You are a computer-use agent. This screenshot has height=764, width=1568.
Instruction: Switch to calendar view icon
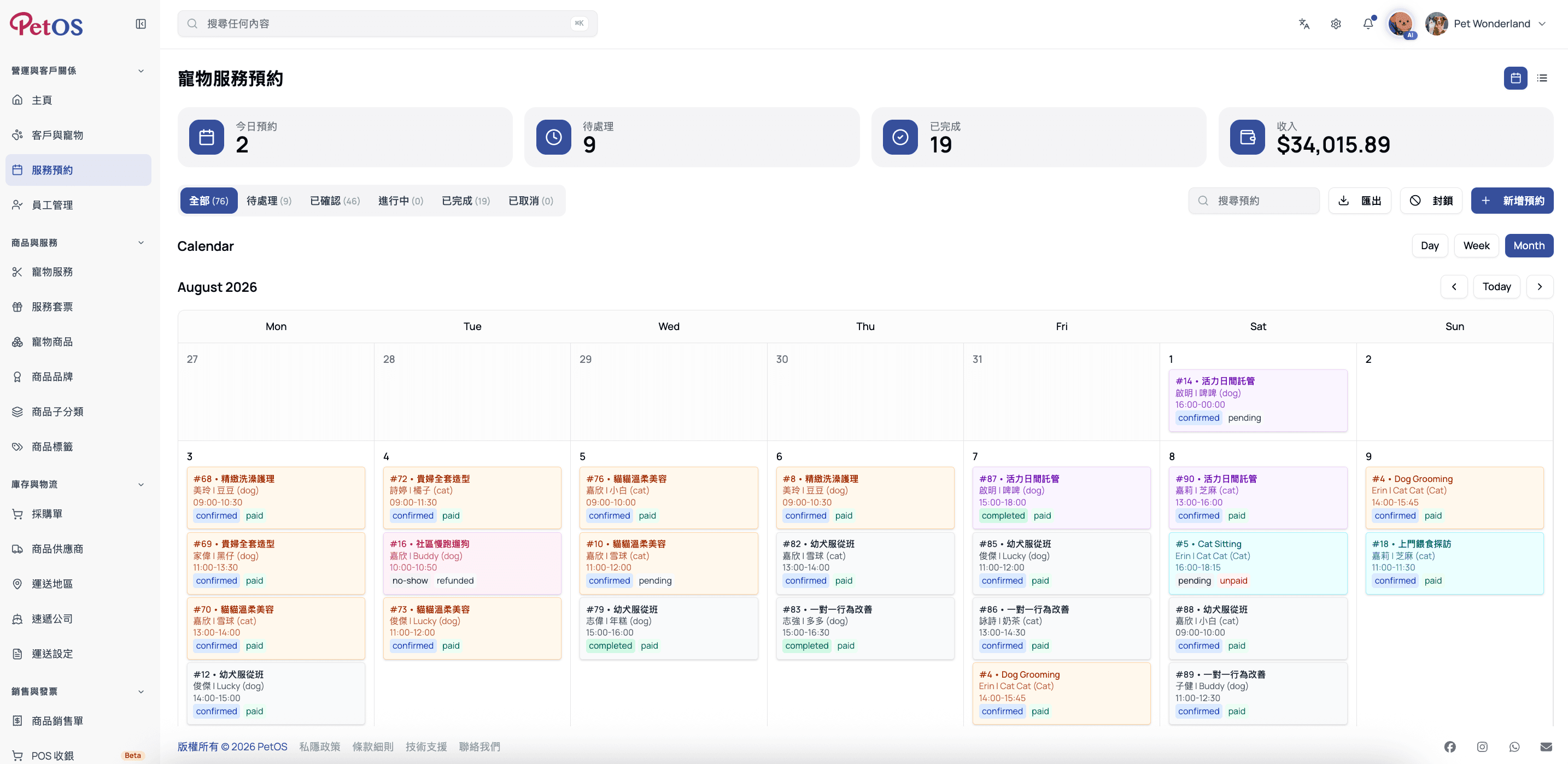point(1516,78)
